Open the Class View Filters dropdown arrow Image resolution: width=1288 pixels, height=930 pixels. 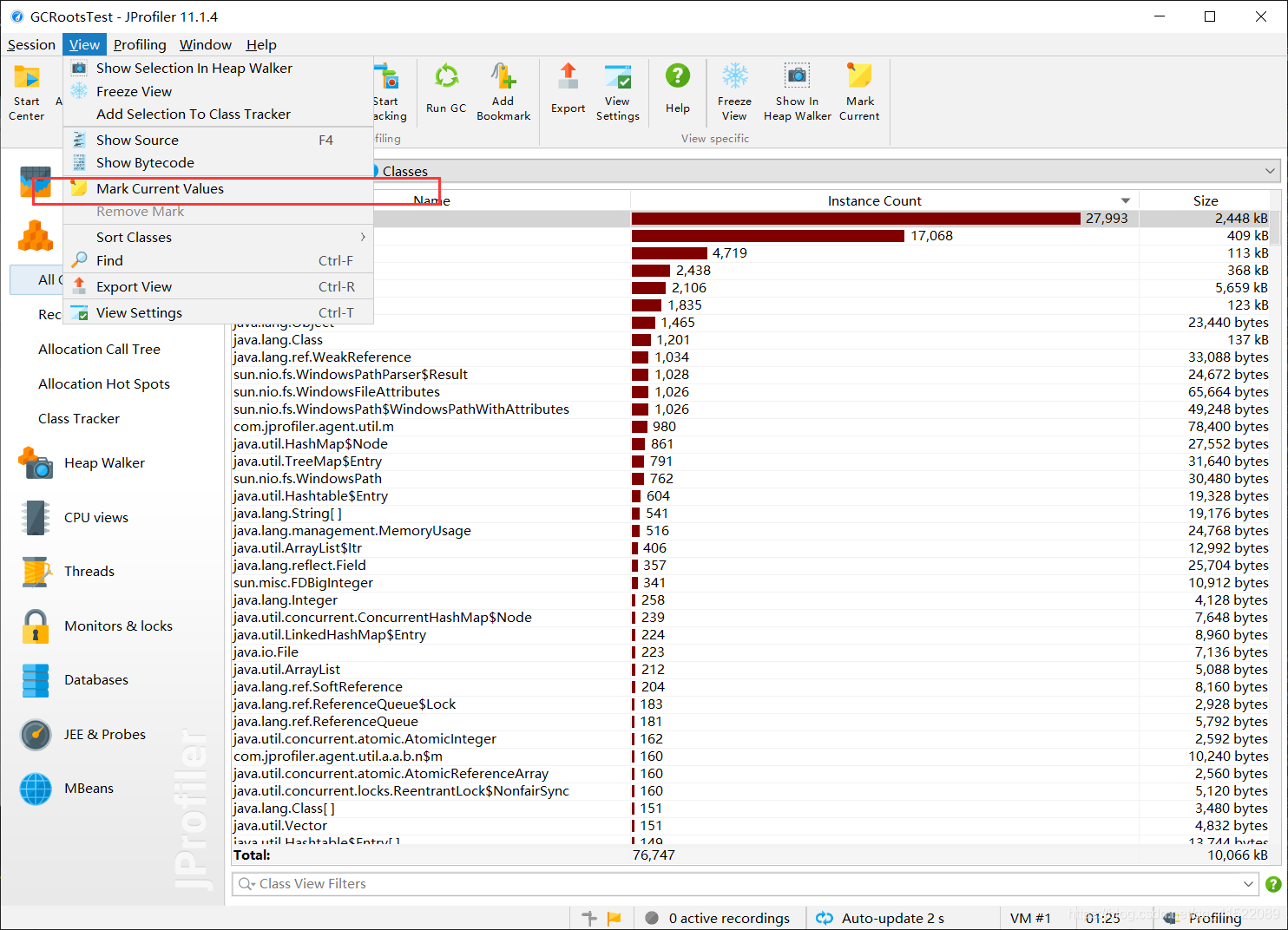pos(1248,884)
